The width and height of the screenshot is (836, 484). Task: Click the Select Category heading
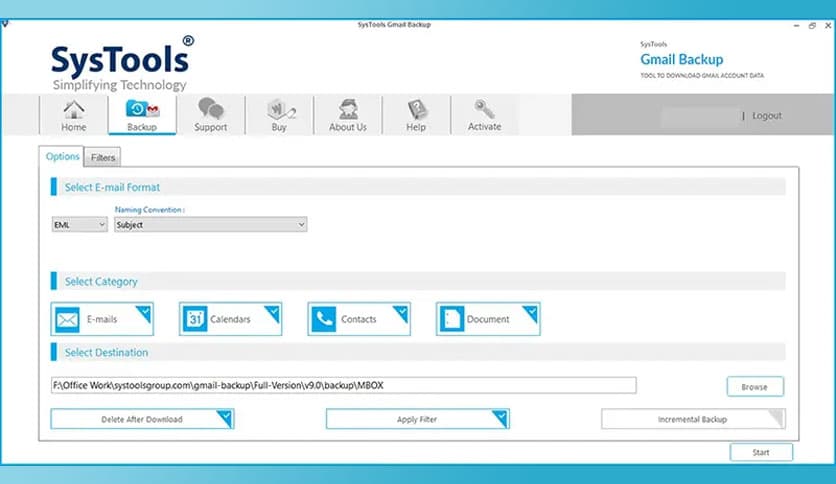(101, 281)
